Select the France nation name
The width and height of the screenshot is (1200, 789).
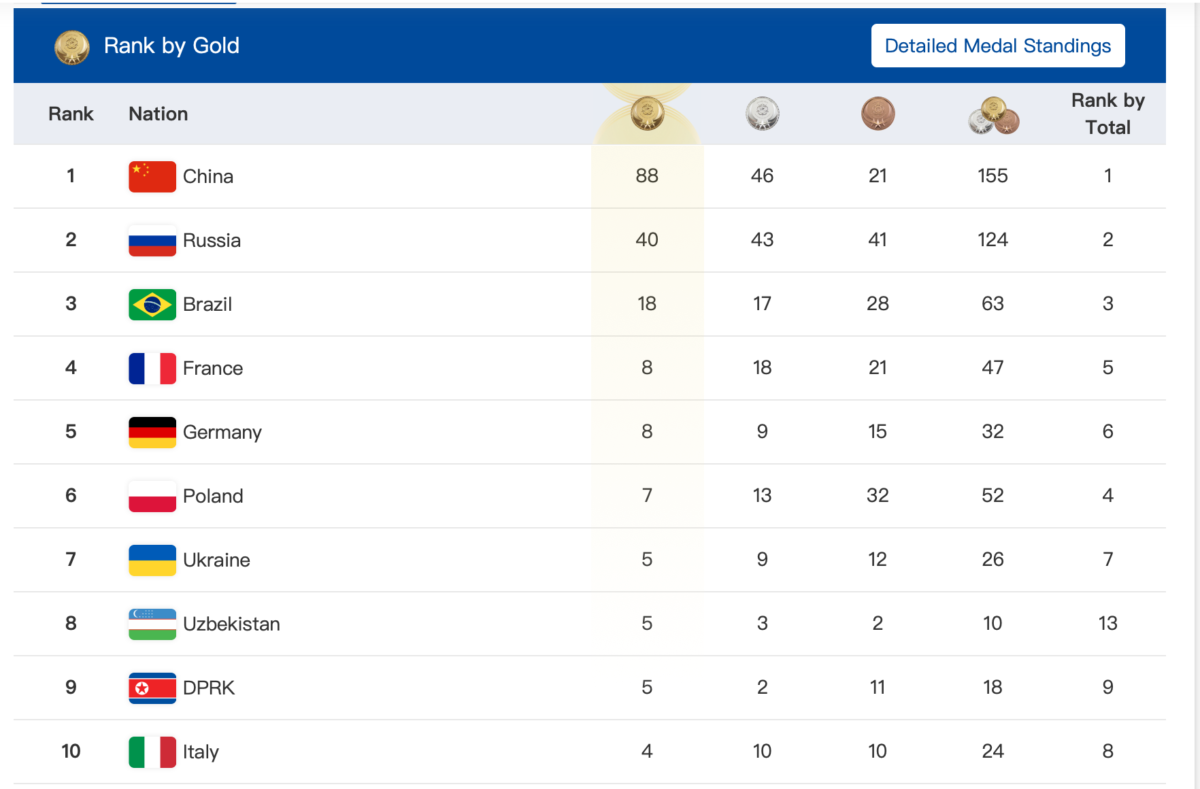[x=213, y=368]
